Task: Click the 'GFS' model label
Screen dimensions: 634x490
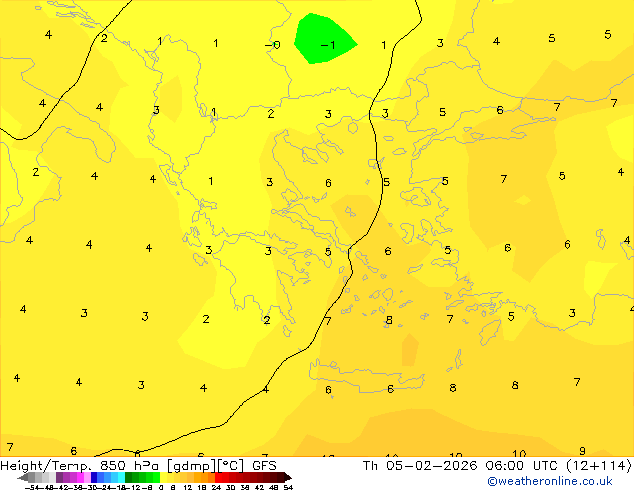Action: 264,466
